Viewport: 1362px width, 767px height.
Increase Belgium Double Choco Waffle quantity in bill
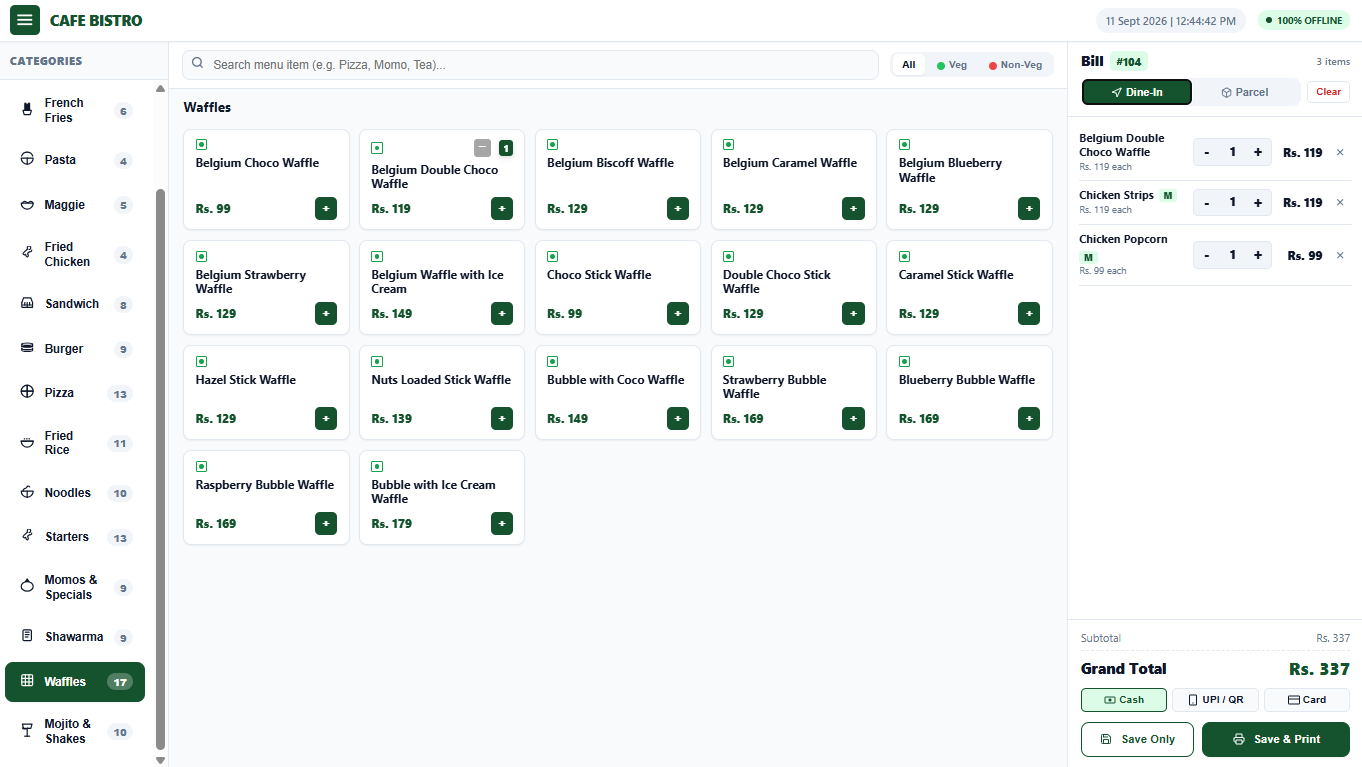tap(1258, 152)
